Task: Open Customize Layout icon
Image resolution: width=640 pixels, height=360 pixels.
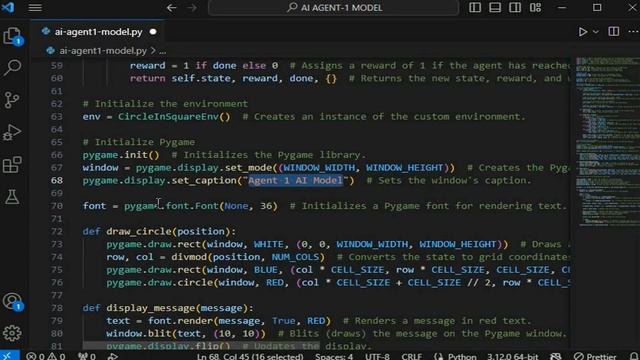Action: (x=536, y=8)
